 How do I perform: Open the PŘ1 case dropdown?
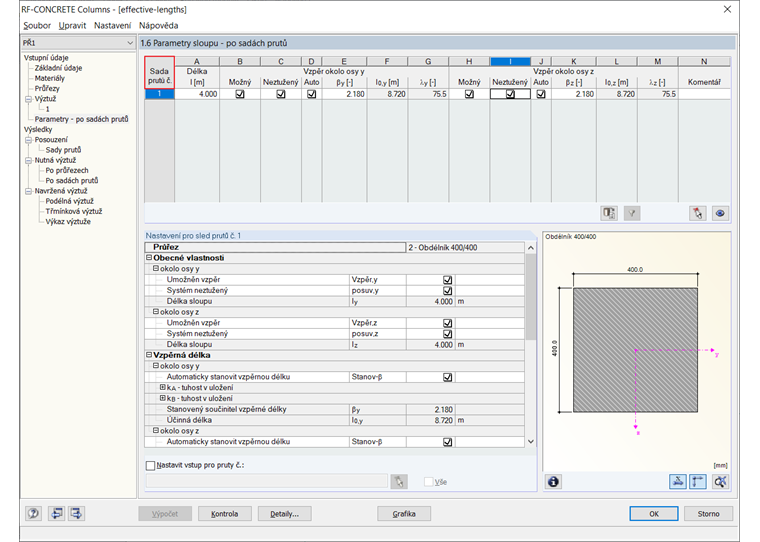coord(130,44)
